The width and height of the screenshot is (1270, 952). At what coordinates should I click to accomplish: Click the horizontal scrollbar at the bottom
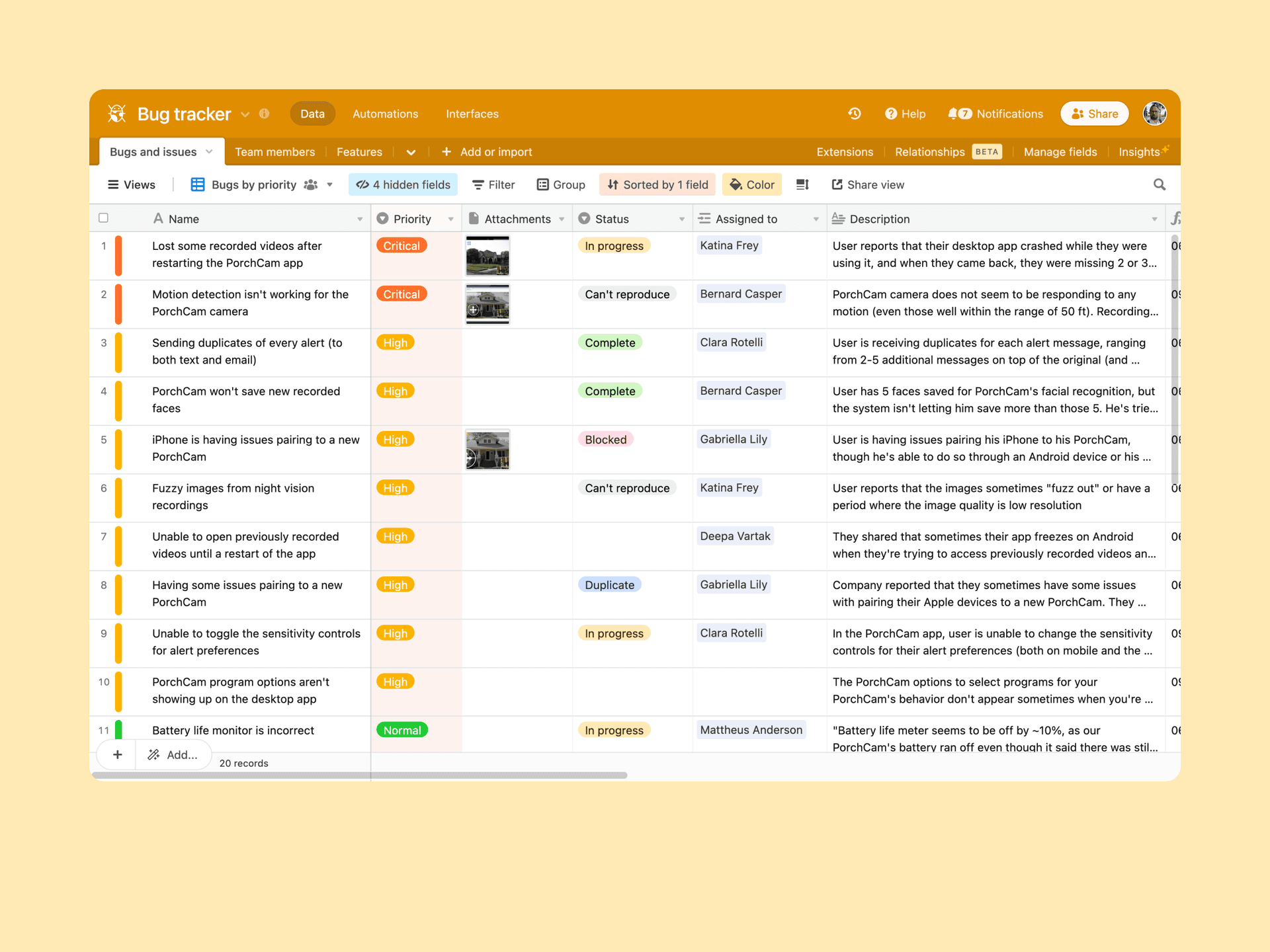pos(360,775)
